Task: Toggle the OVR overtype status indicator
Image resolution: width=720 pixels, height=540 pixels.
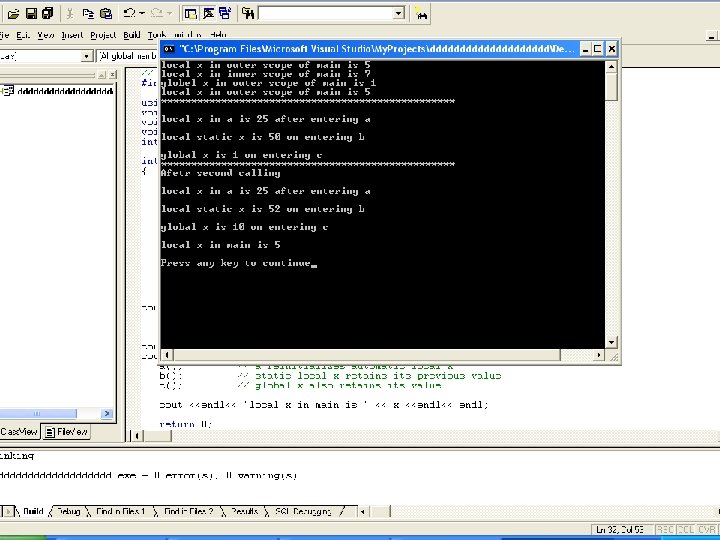Action: pyautogui.click(x=706, y=529)
